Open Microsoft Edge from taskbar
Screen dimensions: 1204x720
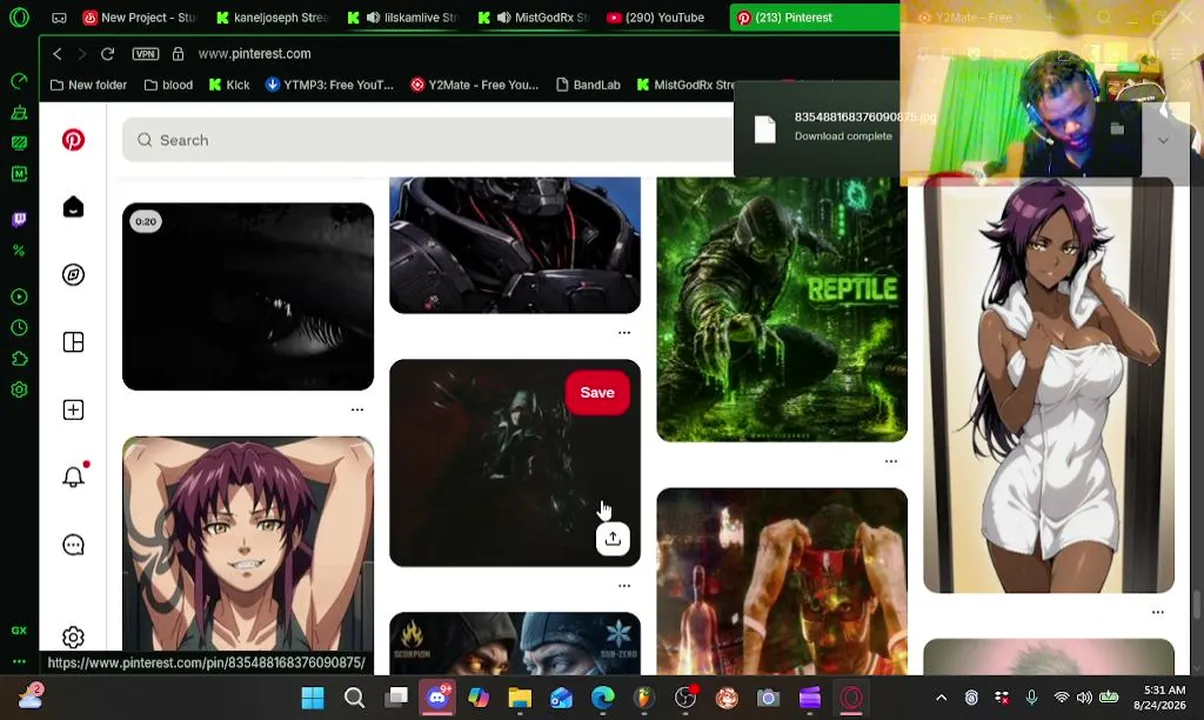(603, 697)
